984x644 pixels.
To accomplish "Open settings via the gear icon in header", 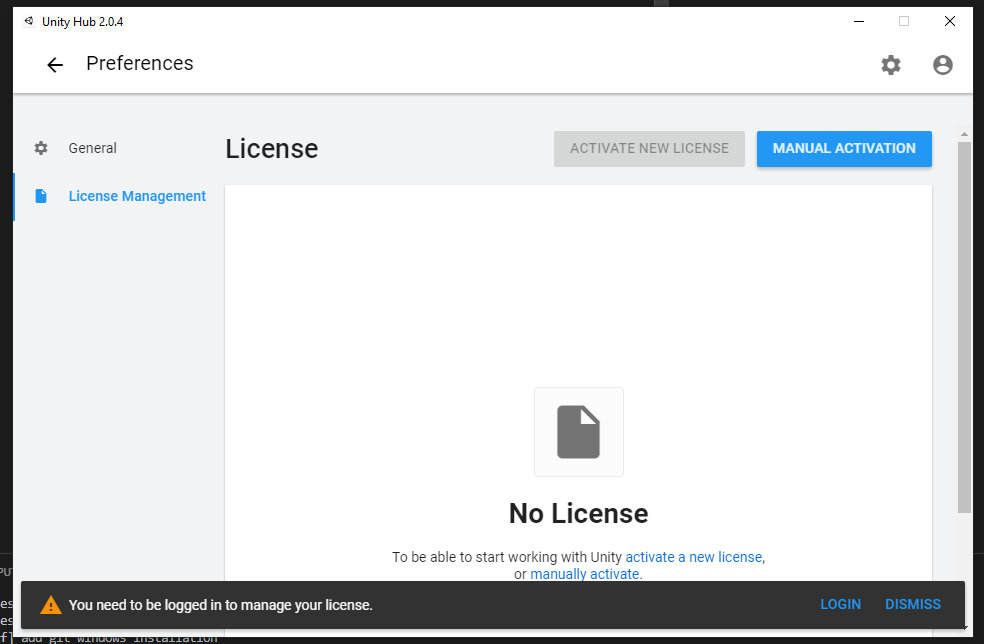I will pos(890,65).
